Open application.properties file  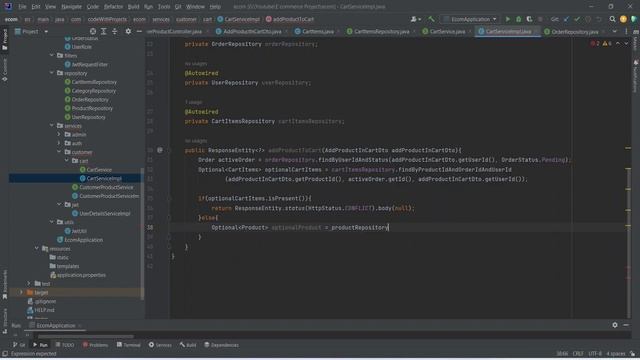(x=81, y=275)
